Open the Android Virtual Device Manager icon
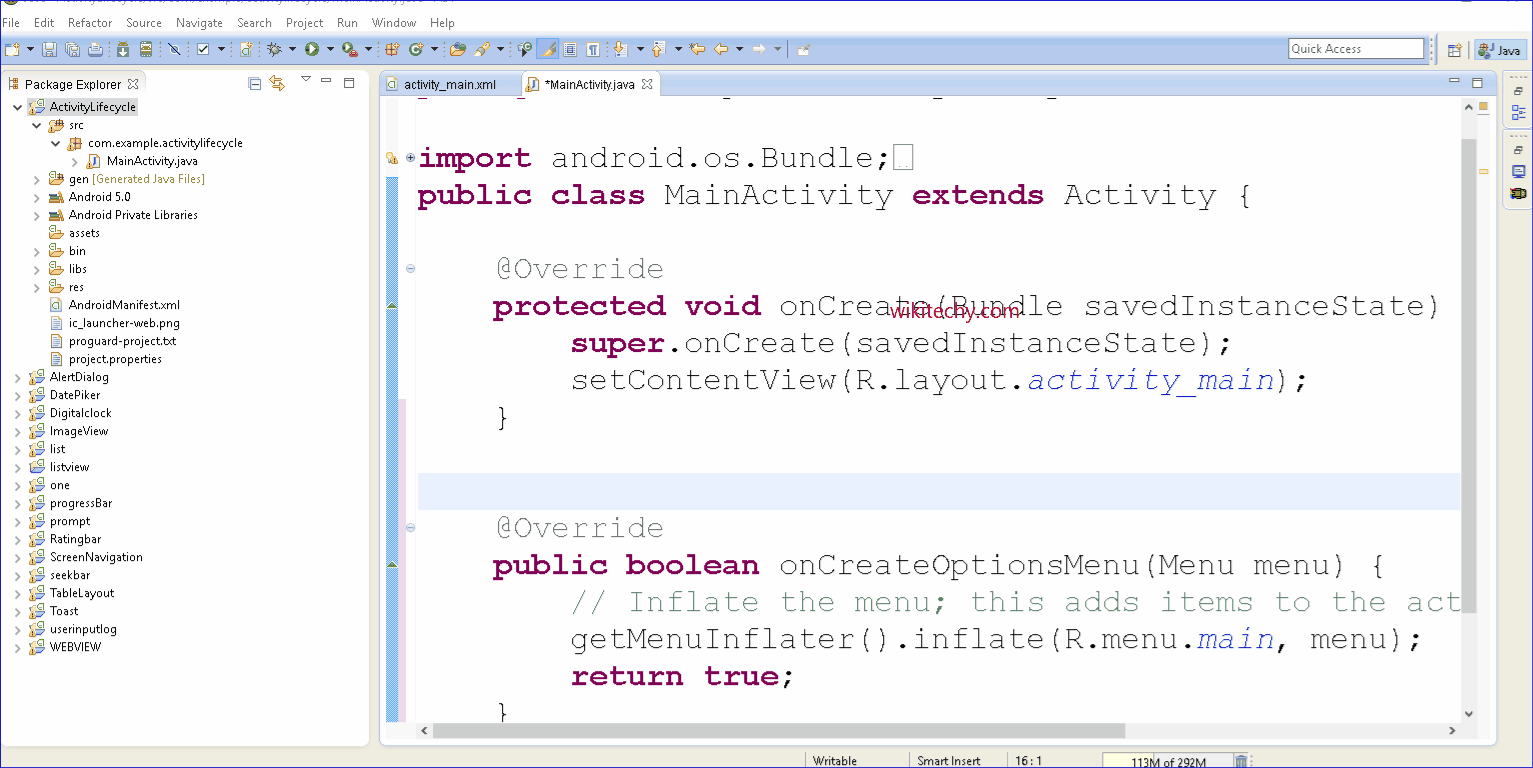This screenshot has width=1533, height=768. click(x=147, y=48)
